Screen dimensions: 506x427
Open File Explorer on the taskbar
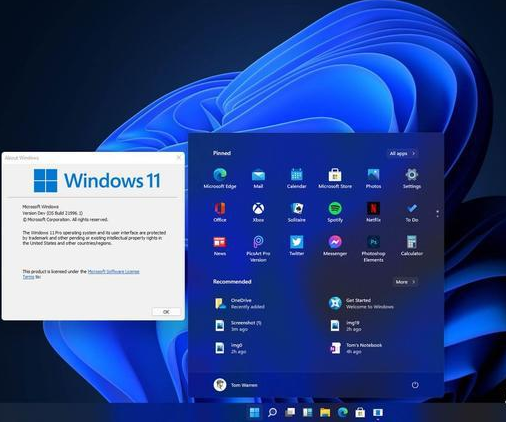[x=325, y=413]
